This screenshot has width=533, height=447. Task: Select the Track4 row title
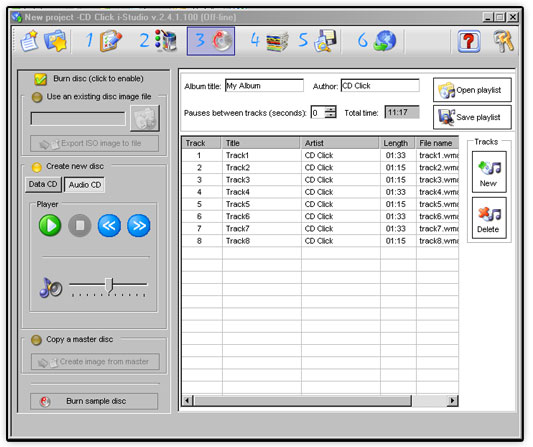tap(238, 192)
